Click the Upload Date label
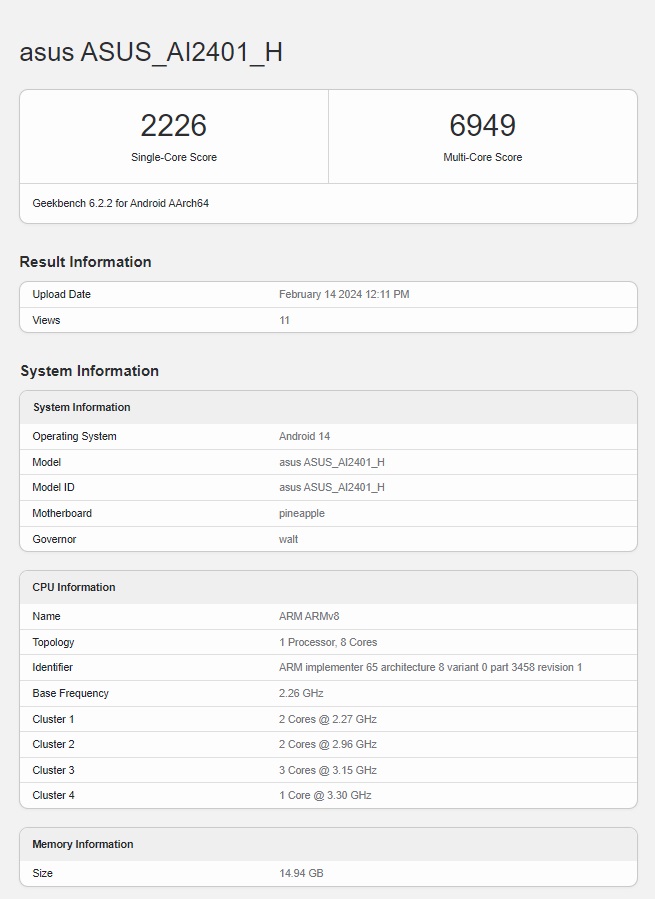This screenshot has height=899, width=655. click(x=61, y=294)
